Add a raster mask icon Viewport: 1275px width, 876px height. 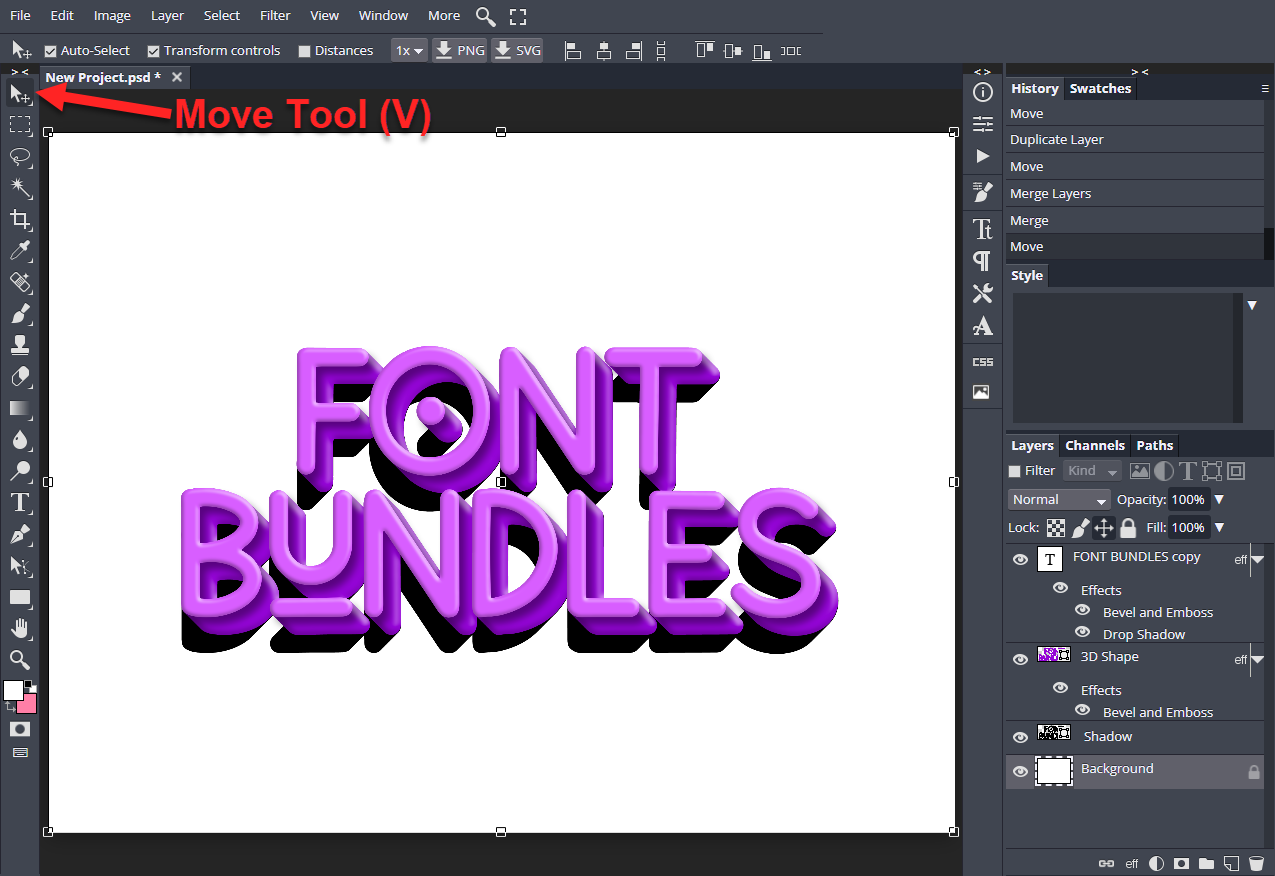[x=1182, y=863]
